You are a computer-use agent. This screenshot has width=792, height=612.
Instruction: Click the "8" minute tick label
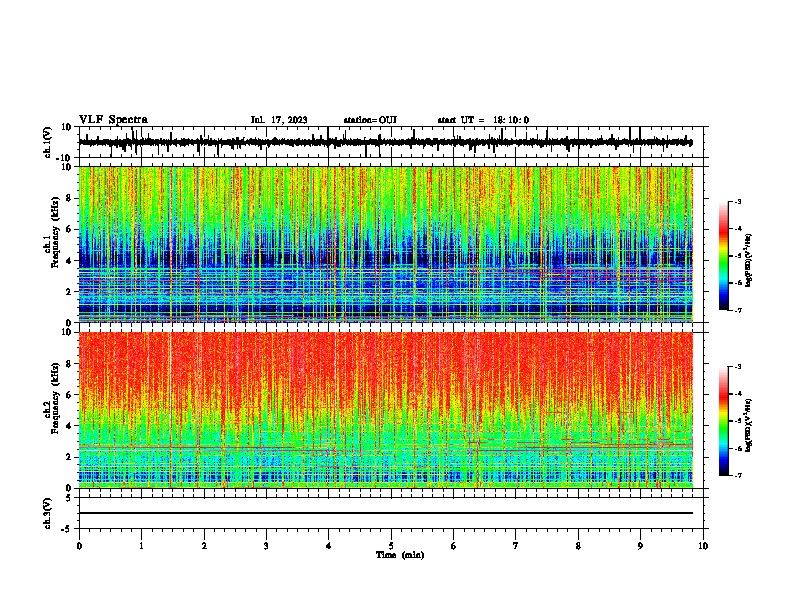tap(578, 546)
